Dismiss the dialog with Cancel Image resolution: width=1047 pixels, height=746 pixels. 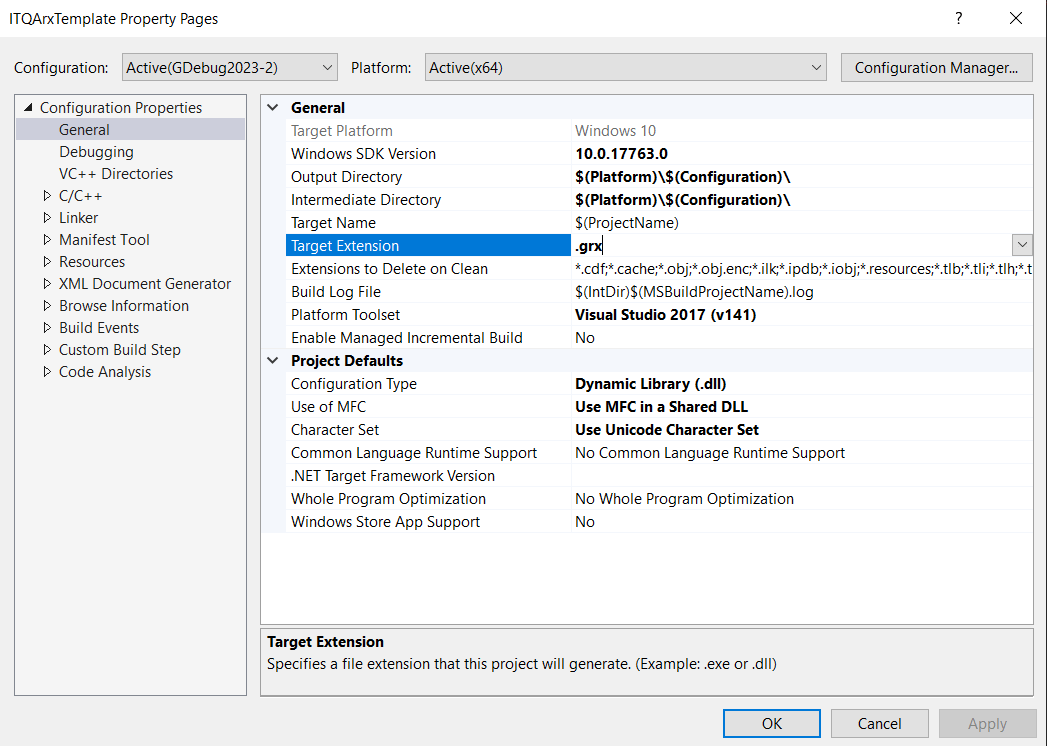point(879,723)
